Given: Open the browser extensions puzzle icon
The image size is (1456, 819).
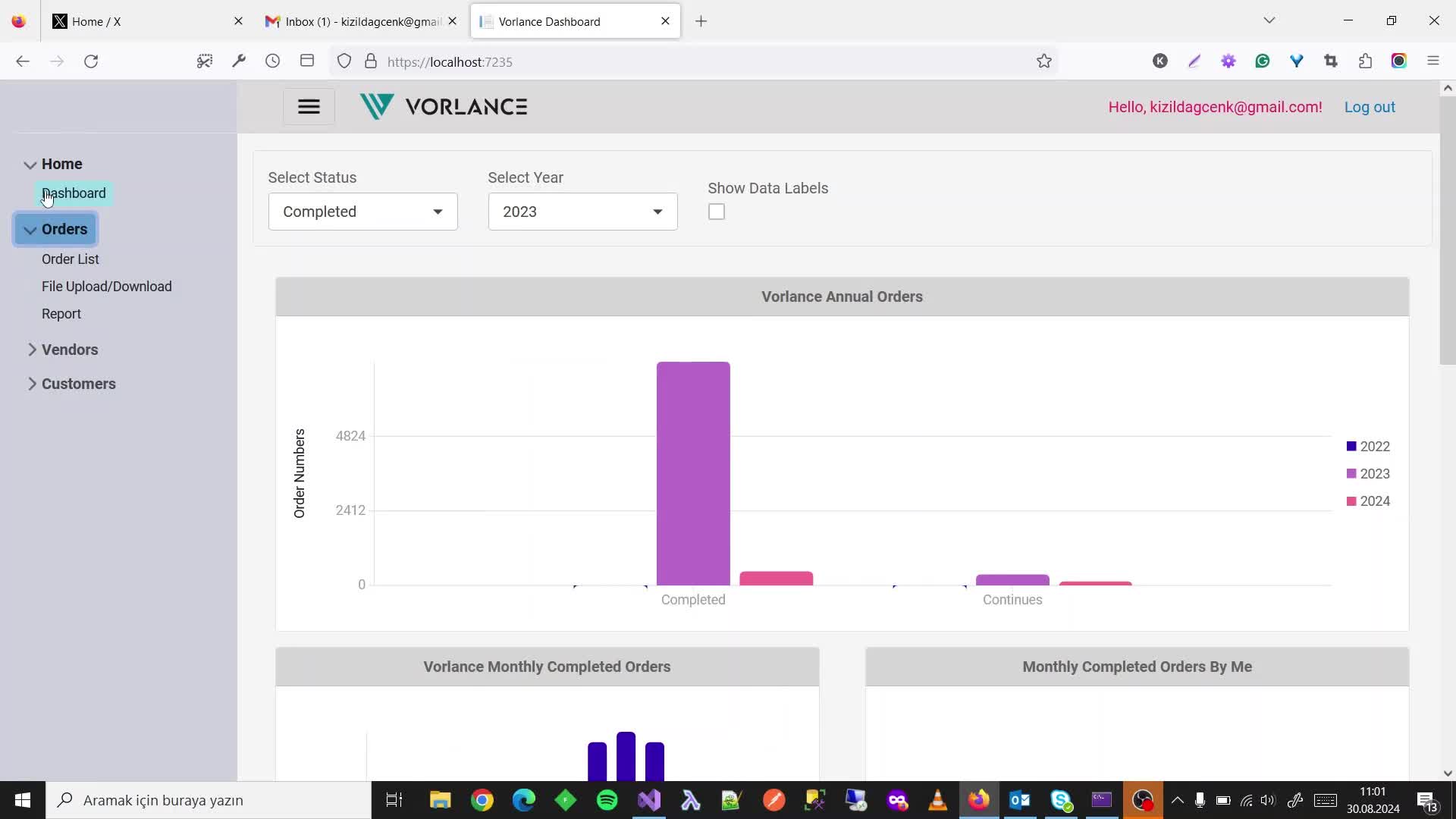Looking at the screenshot, I should tap(1365, 61).
